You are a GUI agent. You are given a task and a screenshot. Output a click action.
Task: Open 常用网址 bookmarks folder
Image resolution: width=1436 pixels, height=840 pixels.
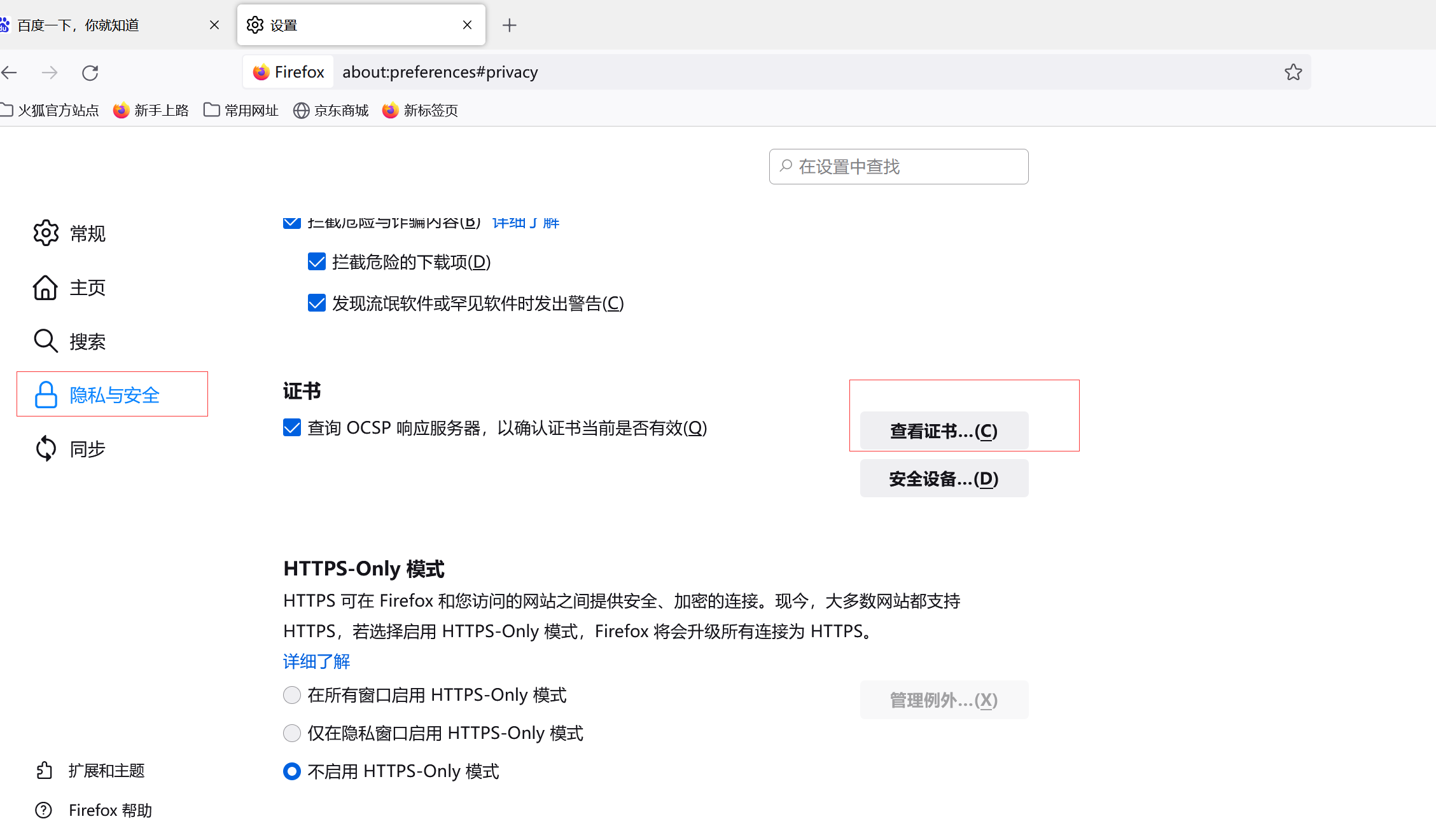click(x=242, y=111)
